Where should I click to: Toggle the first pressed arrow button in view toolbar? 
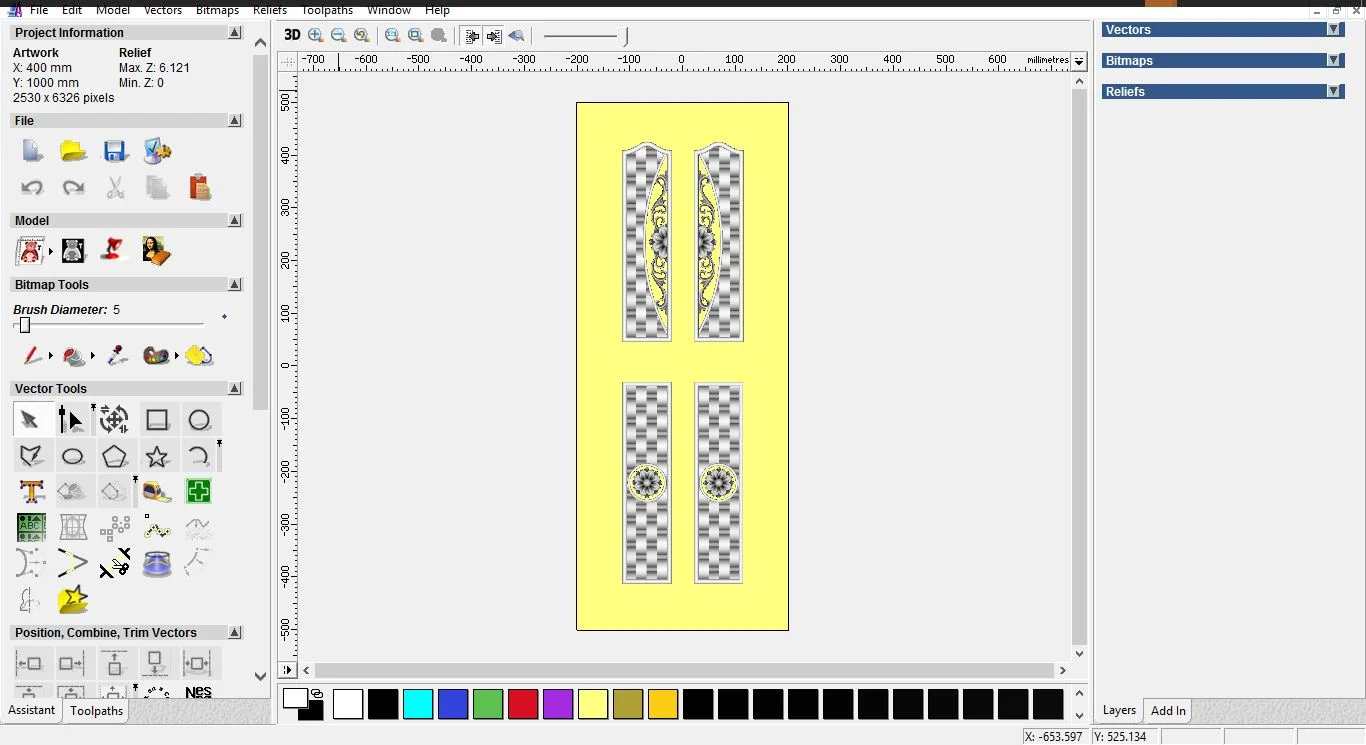(x=472, y=36)
